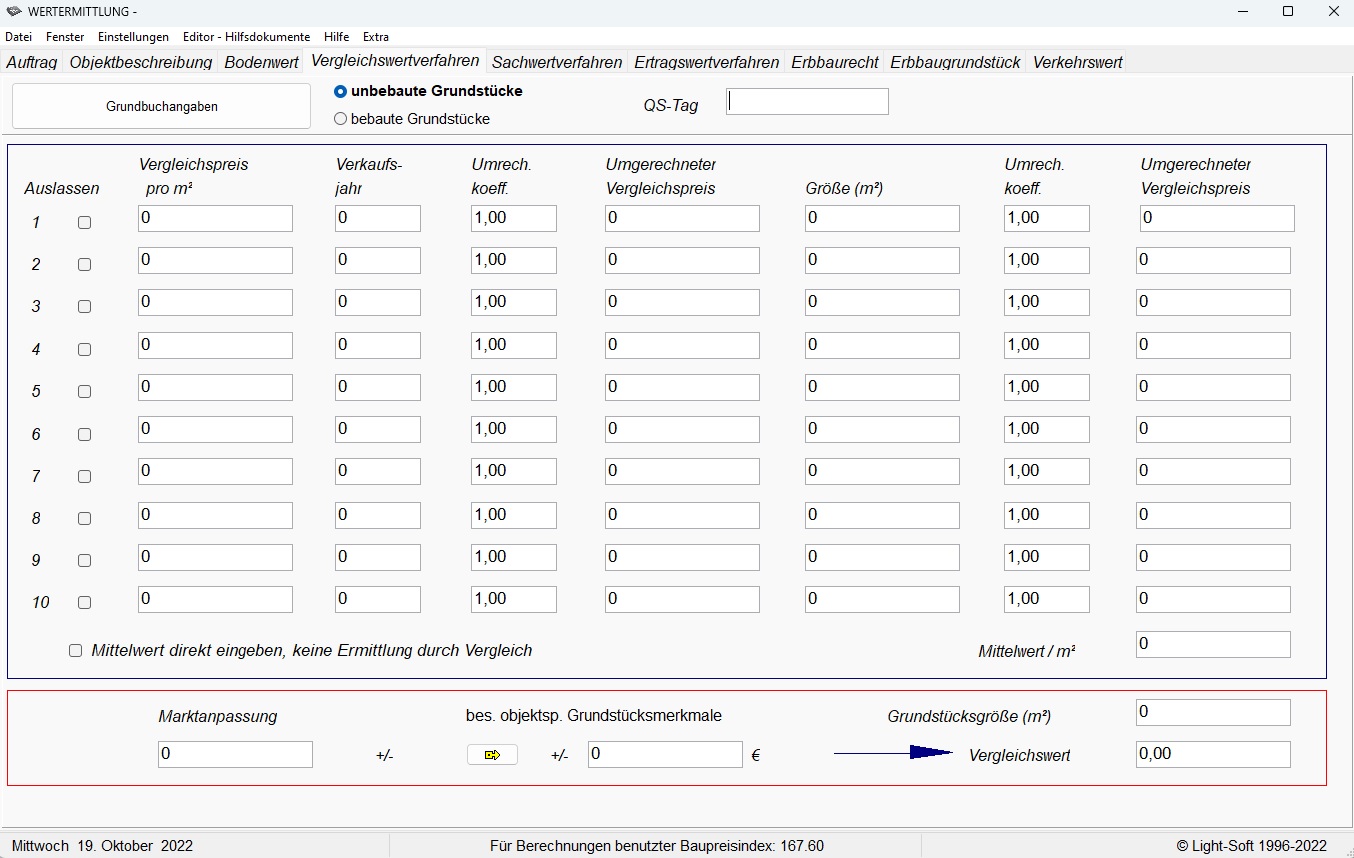Check Auslassen checkbox for row 8
This screenshot has height=858, width=1354.
pyautogui.click(x=84, y=518)
